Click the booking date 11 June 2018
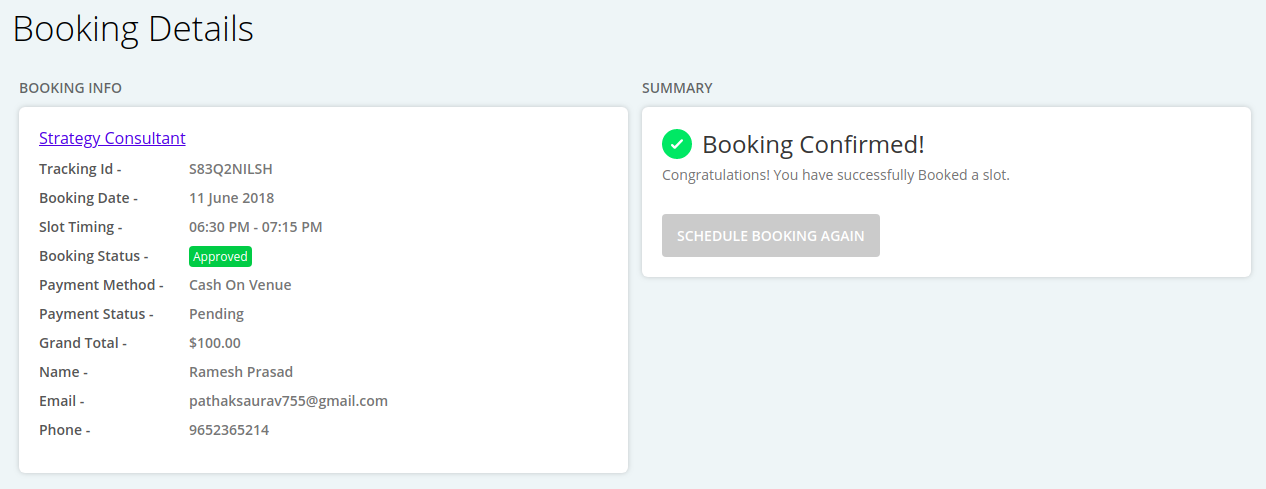The height and width of the screenshot is (489, 1266). pos(231,198)
